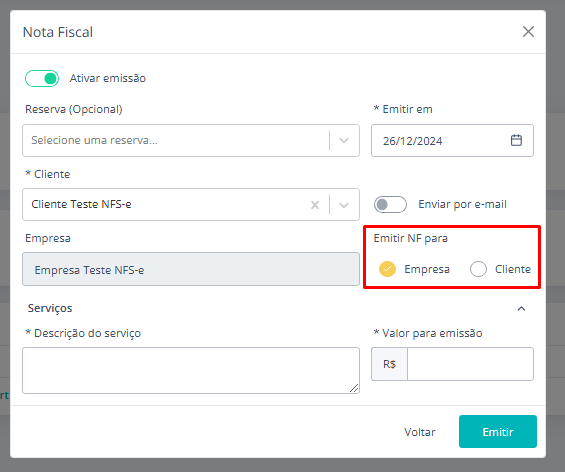Click the Voltar button
This screenshot has width=565, height=472.
pyautogui.click(x=420, y=432)
